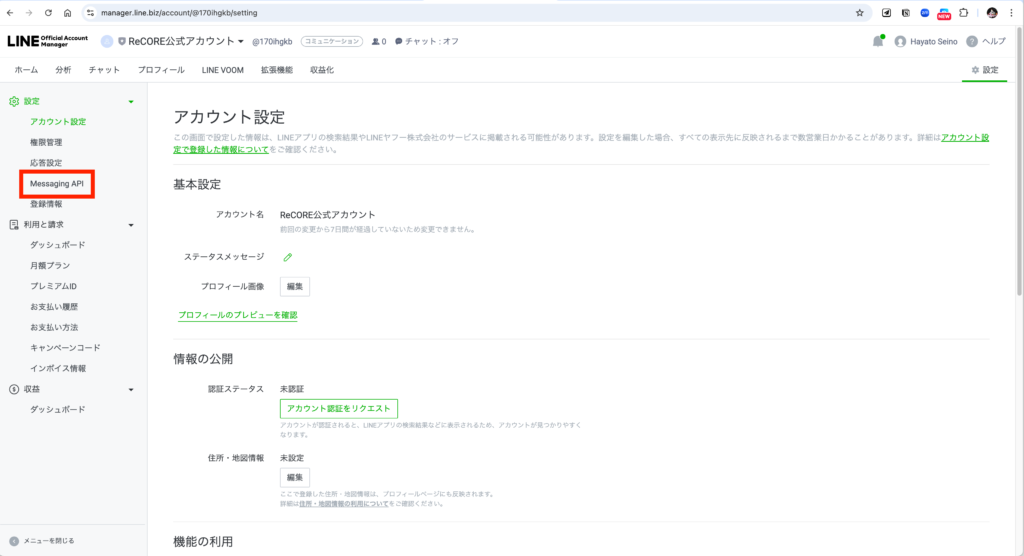
Task: Collapse the 設定 sidebar section
Action: [x=131, y=102]
